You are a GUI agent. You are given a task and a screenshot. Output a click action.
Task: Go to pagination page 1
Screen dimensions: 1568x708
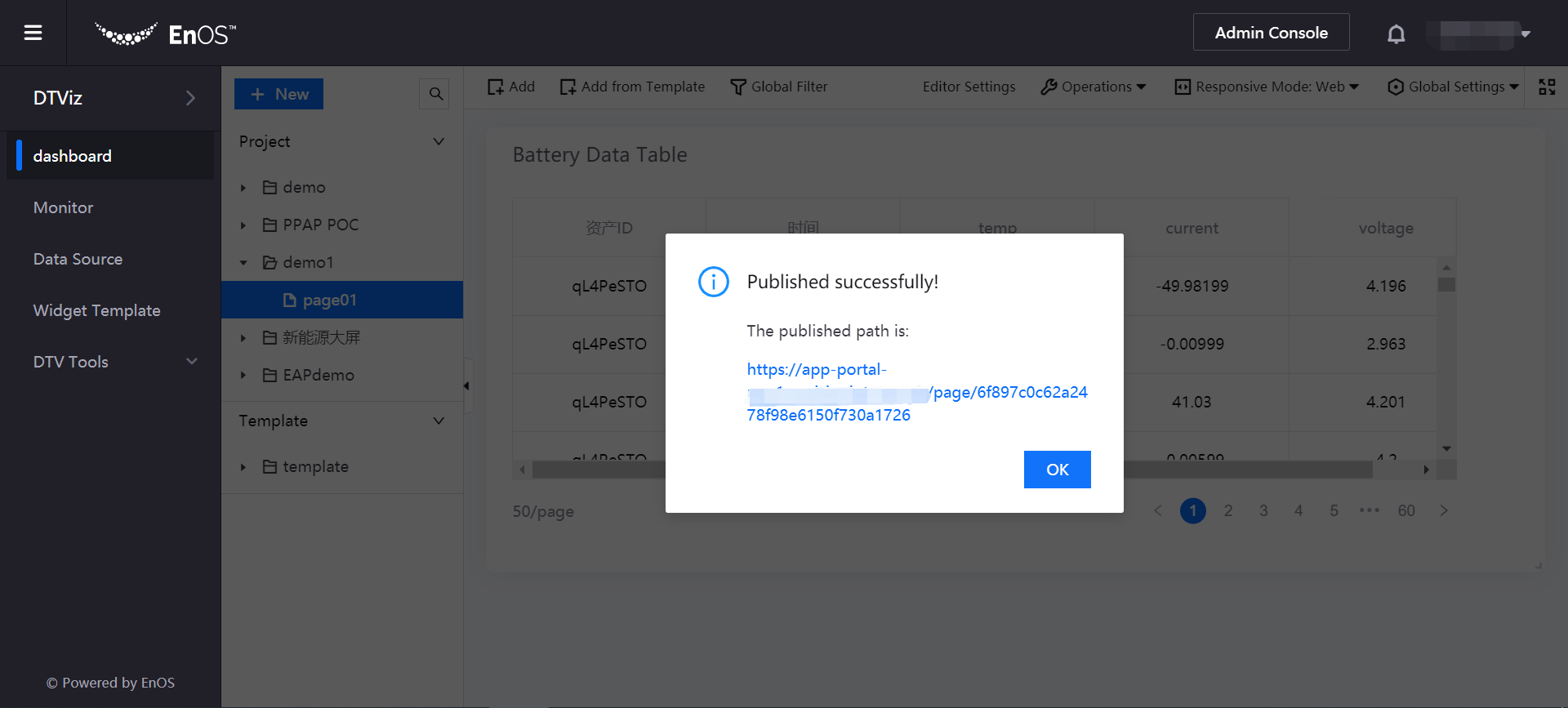coord(1192,511)
